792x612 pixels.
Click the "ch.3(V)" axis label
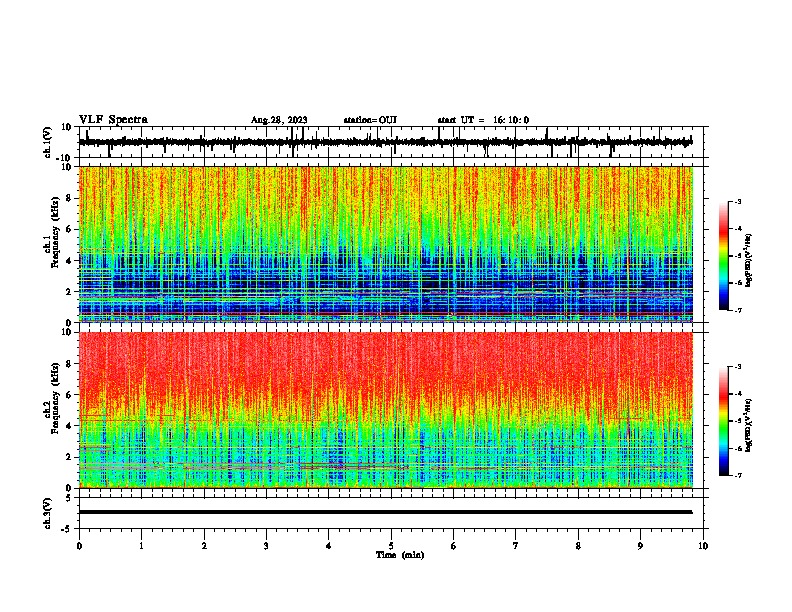pos(48,514)
